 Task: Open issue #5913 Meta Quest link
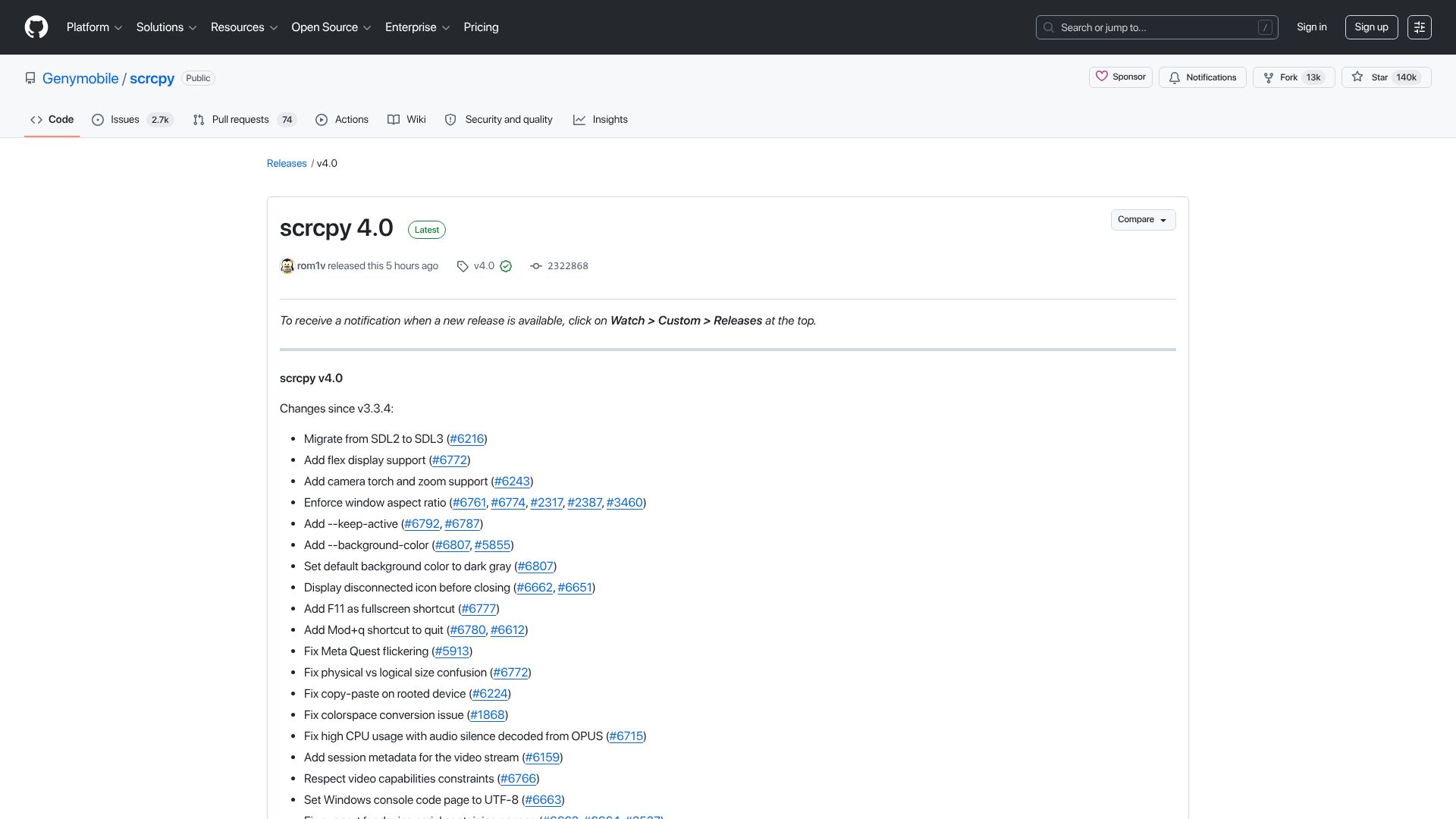(x=452, y=651)
